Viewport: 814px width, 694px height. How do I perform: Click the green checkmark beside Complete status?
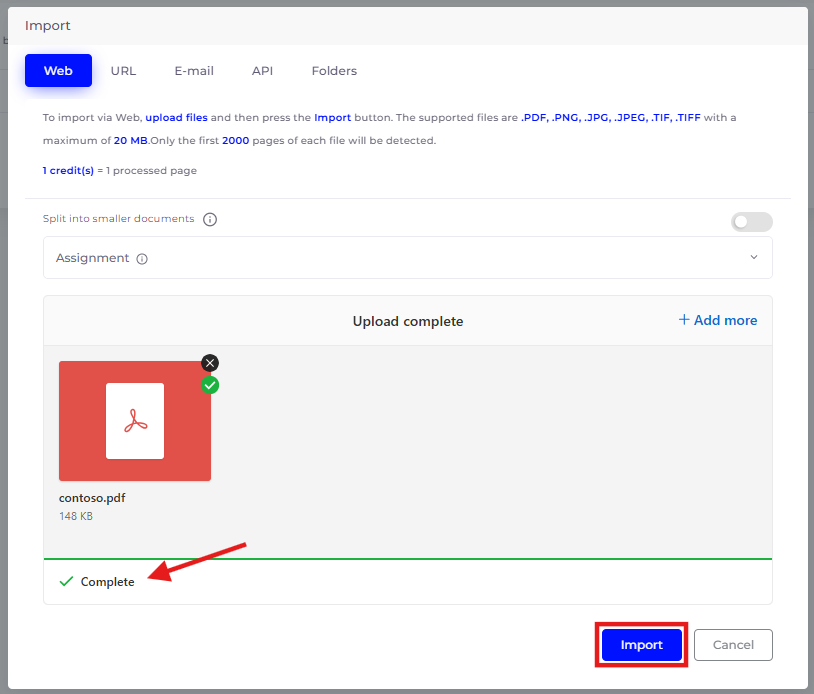(66, 581)
